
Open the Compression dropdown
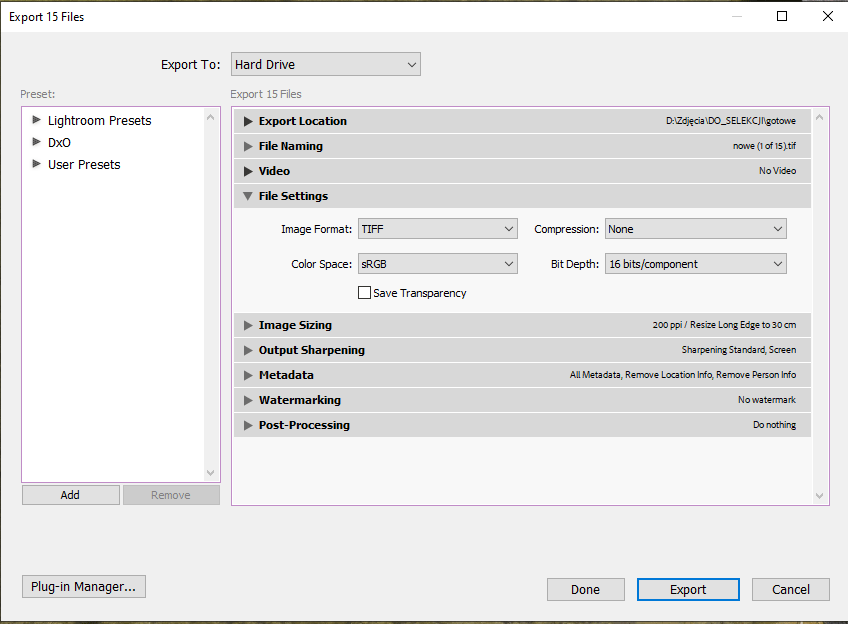click(695, 229)
